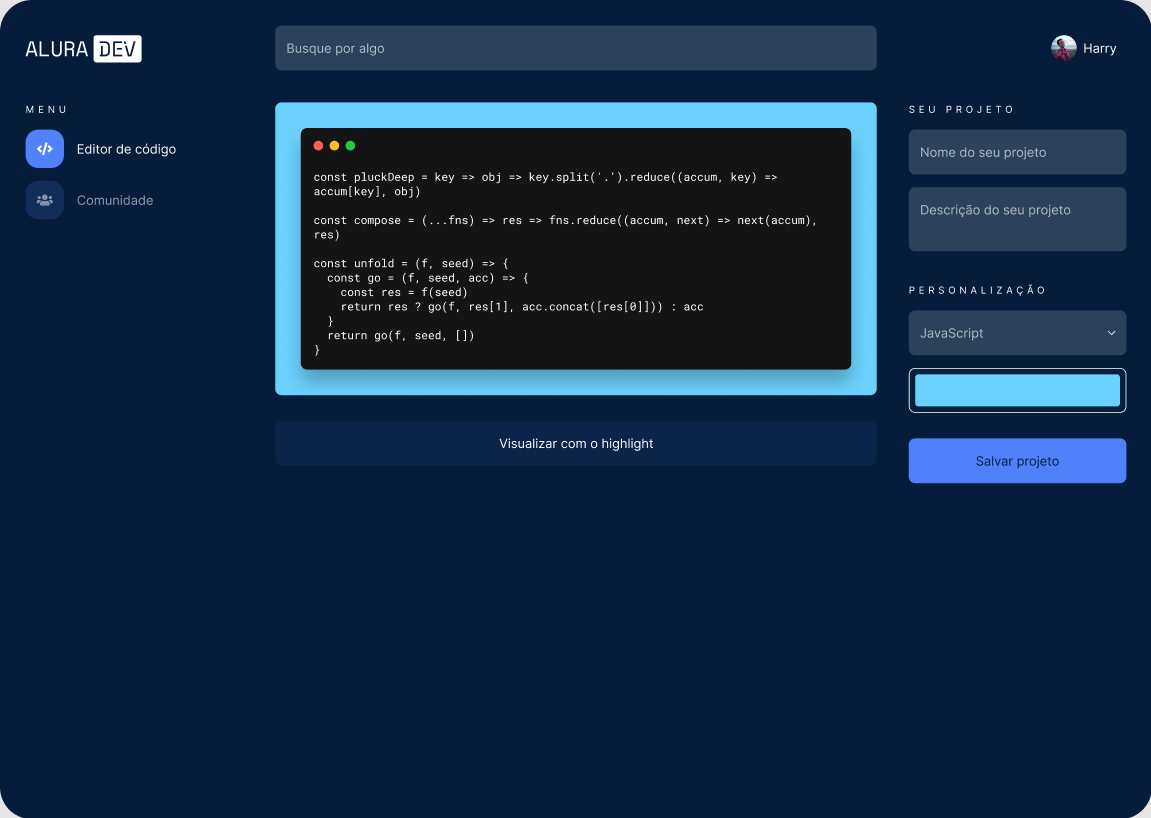Click the yellow dot in code window
This screenshot has width=1151, height=818.
point(335,145)
